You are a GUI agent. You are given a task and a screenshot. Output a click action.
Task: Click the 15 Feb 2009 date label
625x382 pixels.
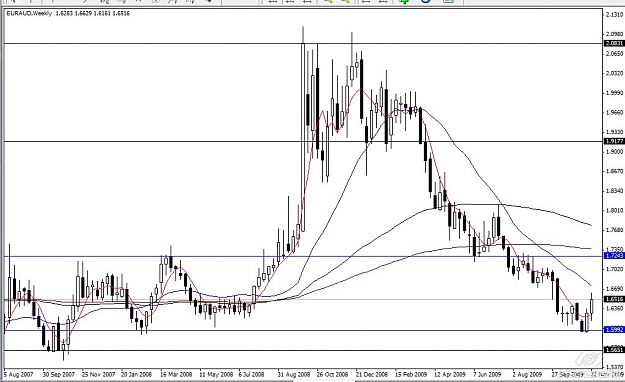[411, 375]
